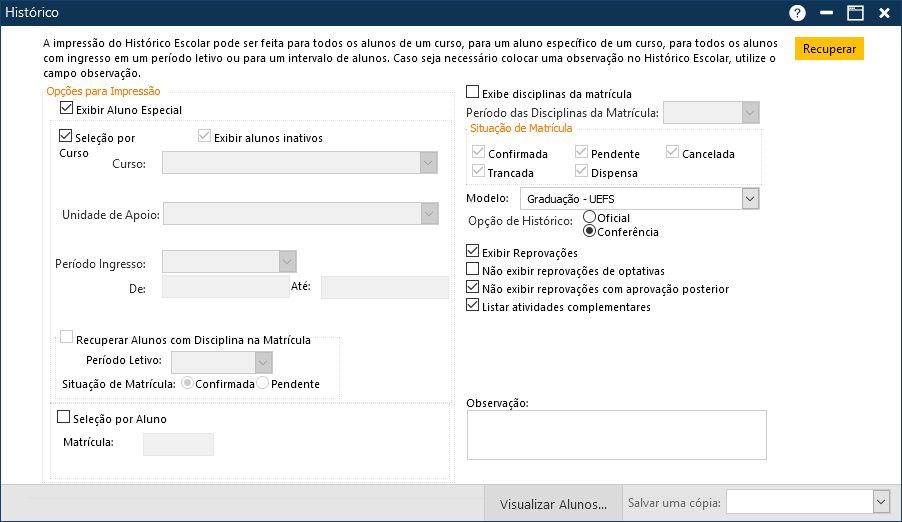This screenshot has width=902, height=522.
Task: Enable Exibe disciplinas da matrícula
Action: [473, 94]
